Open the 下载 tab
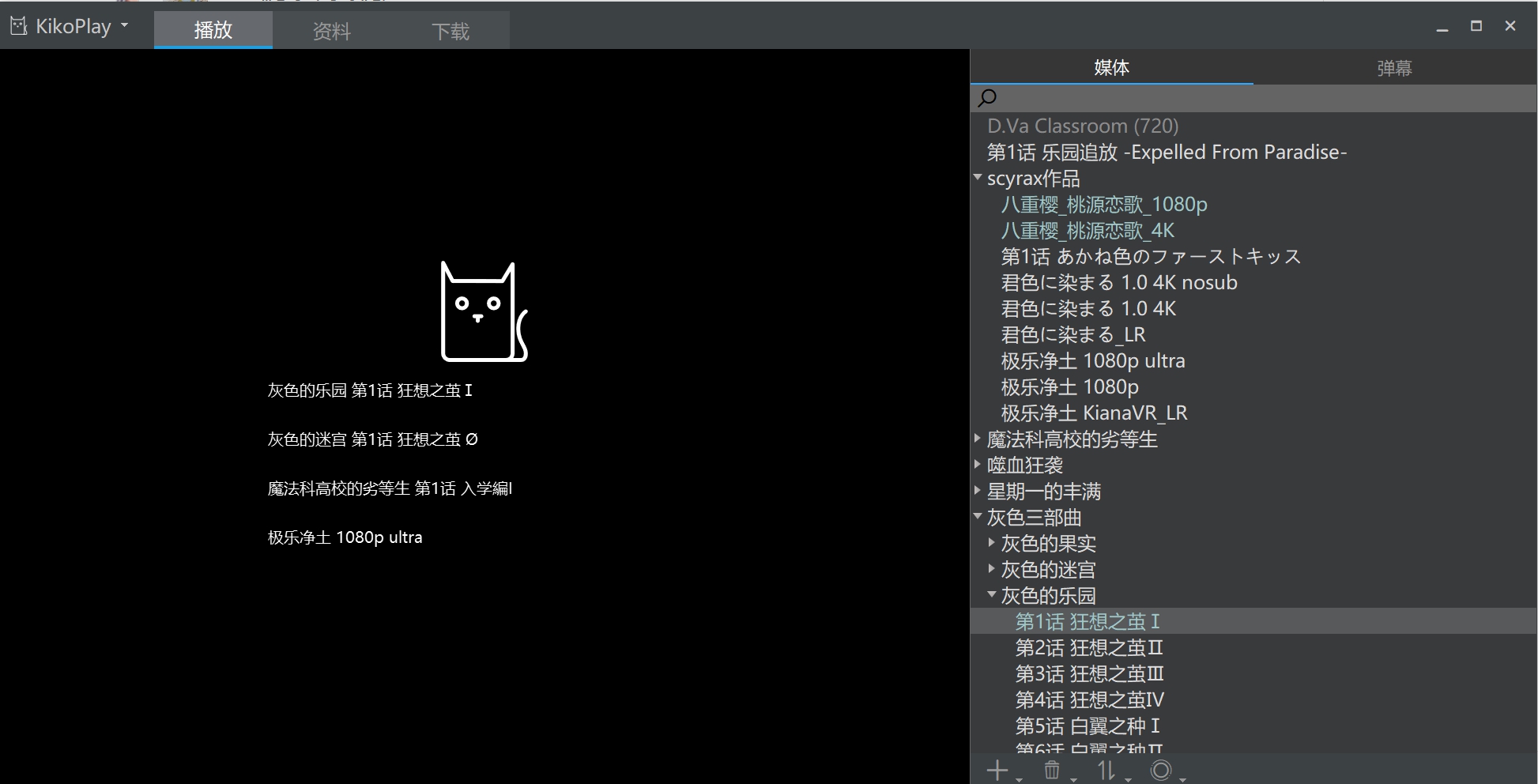This screenshot has width=1538, height=784. (x=450, y=30)
